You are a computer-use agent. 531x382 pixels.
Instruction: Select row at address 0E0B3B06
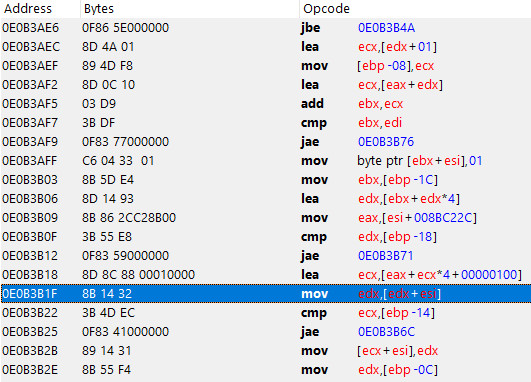[266, 198]
